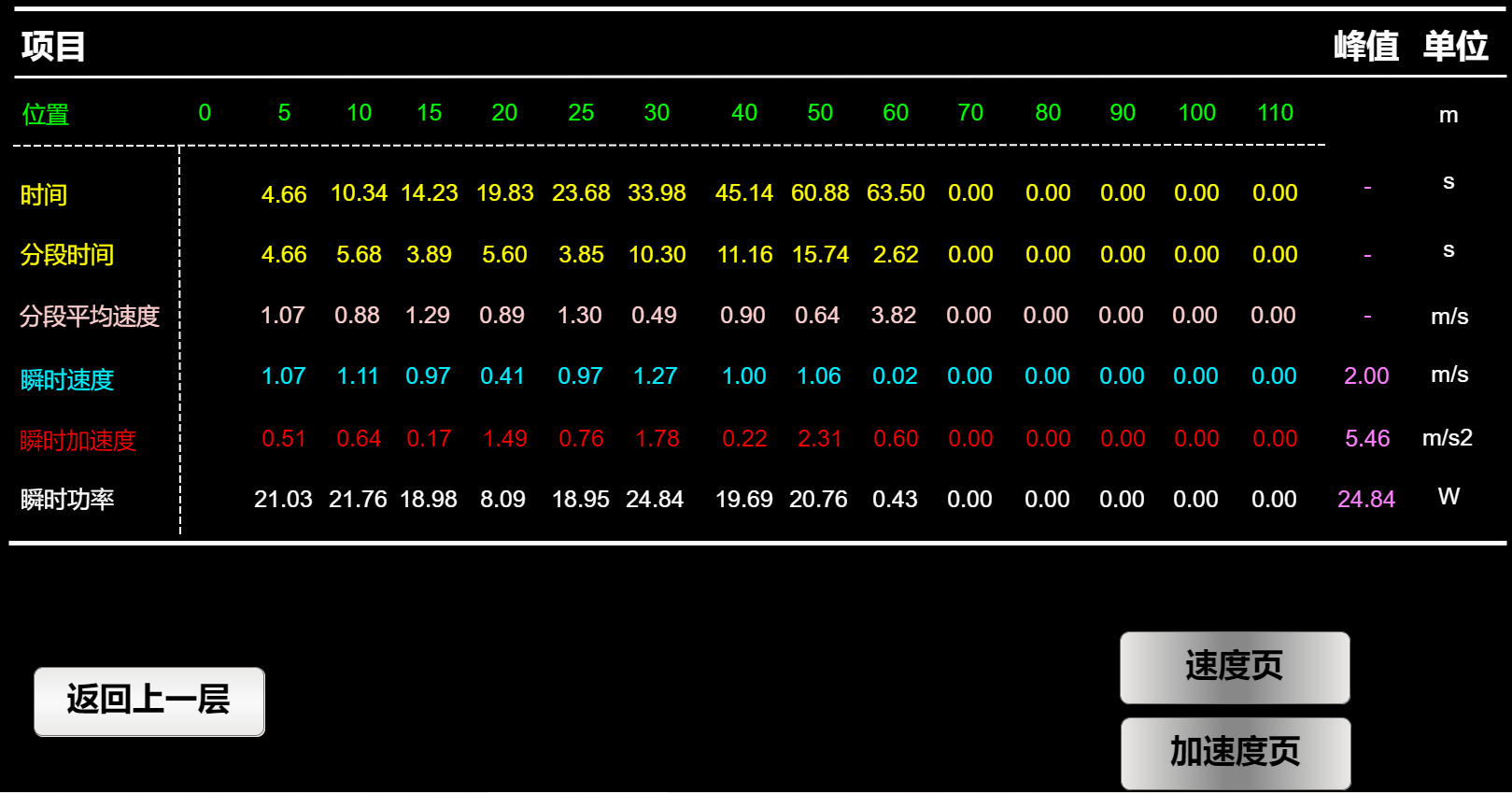
Task: Click the 项目 column header
Action: tap(53, 46)
